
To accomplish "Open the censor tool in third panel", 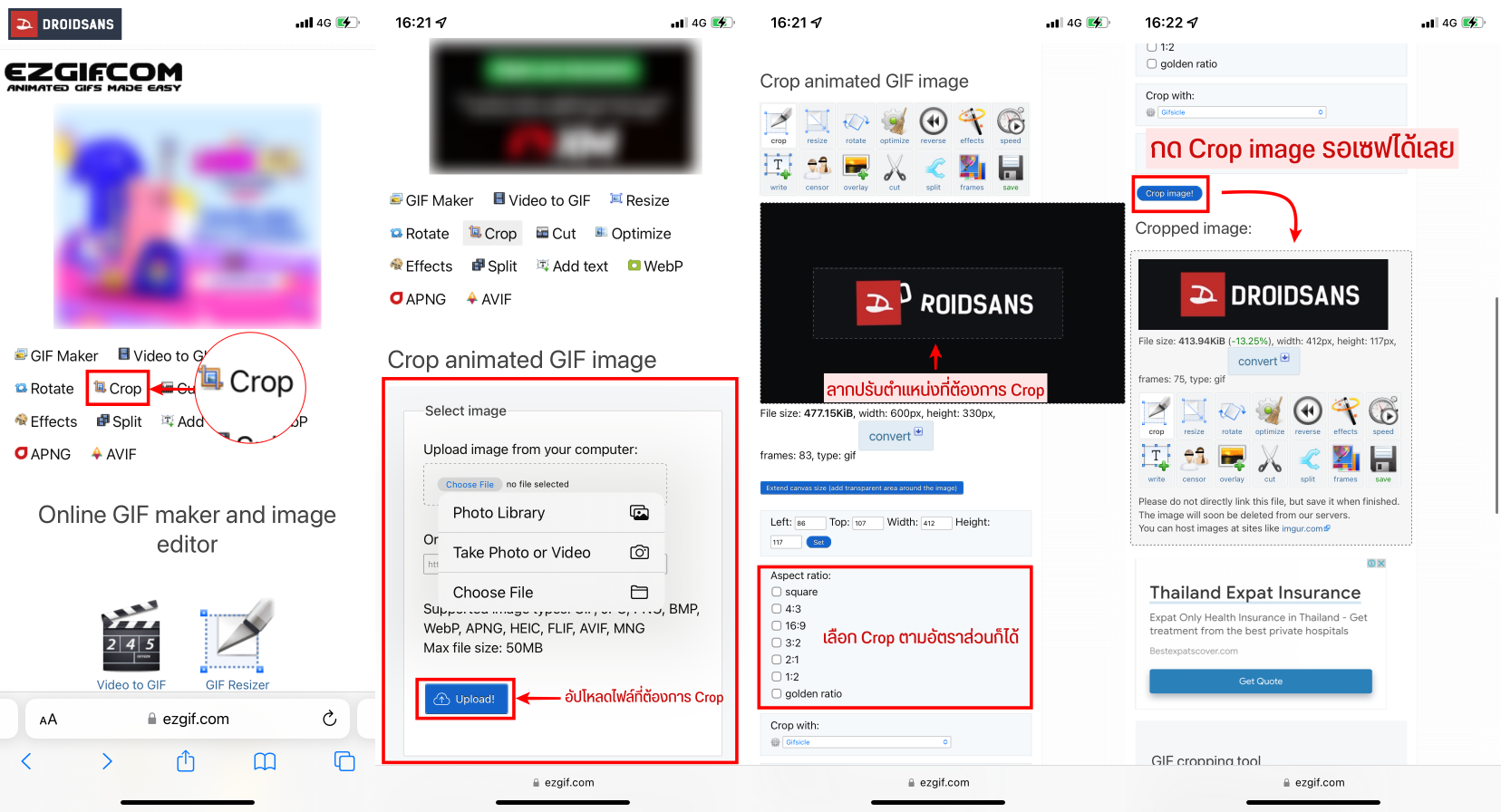I will (x=817, y=172).
